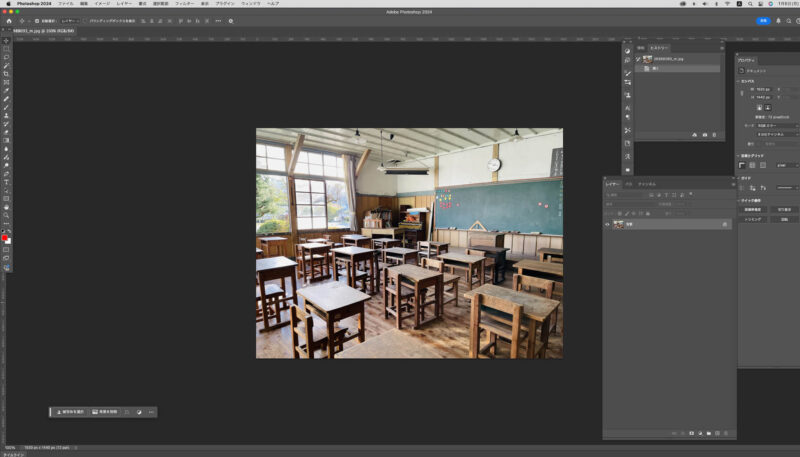This screenshot has width=800, height=457.
Task: Toggle the grid icon in Properties rulers section
Action: [x=752, y=165]
